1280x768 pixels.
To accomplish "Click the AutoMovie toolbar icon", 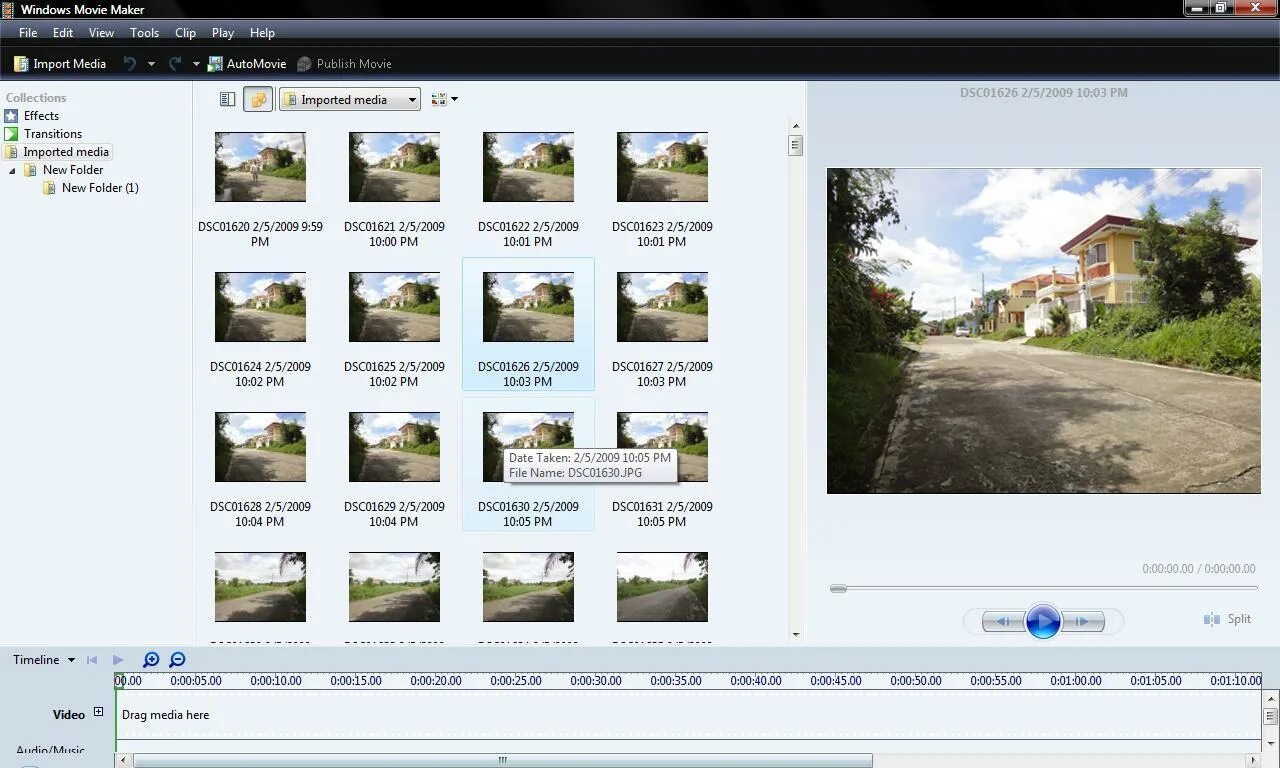I will point(214,63).
